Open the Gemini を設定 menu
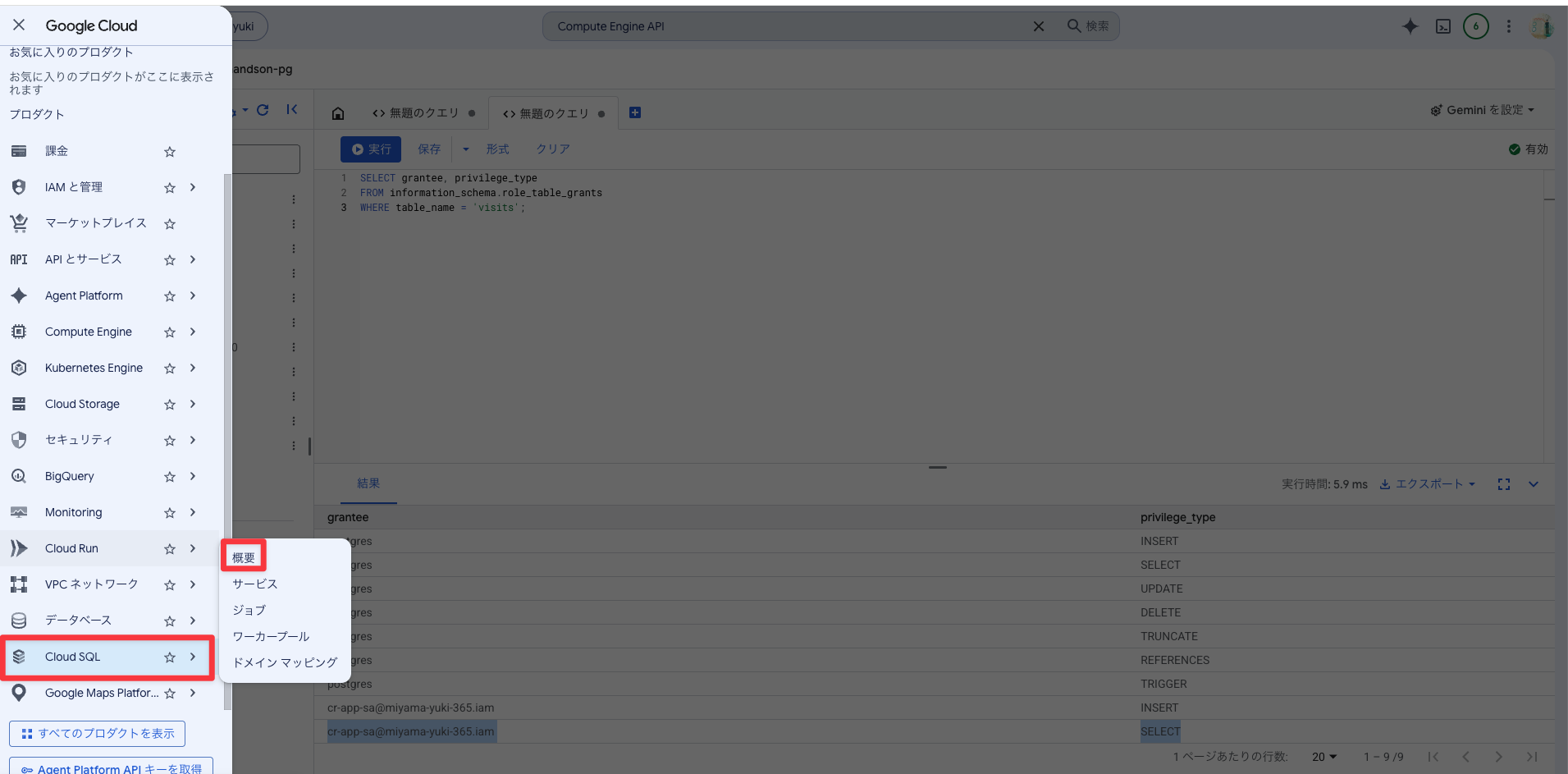This screenshot has width=1568, height=774. pos(1483,110)
